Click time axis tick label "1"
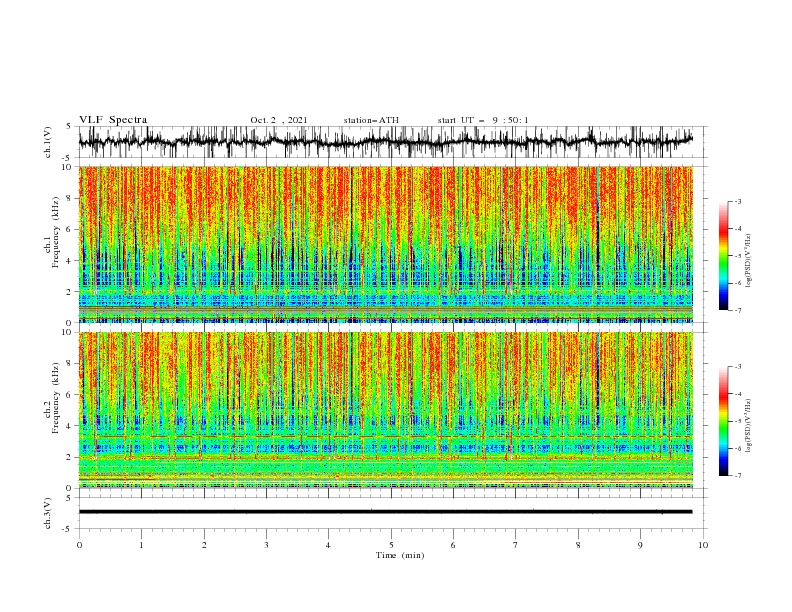The image size is (792, 612). pyautogui.click(x=141, y=545)
